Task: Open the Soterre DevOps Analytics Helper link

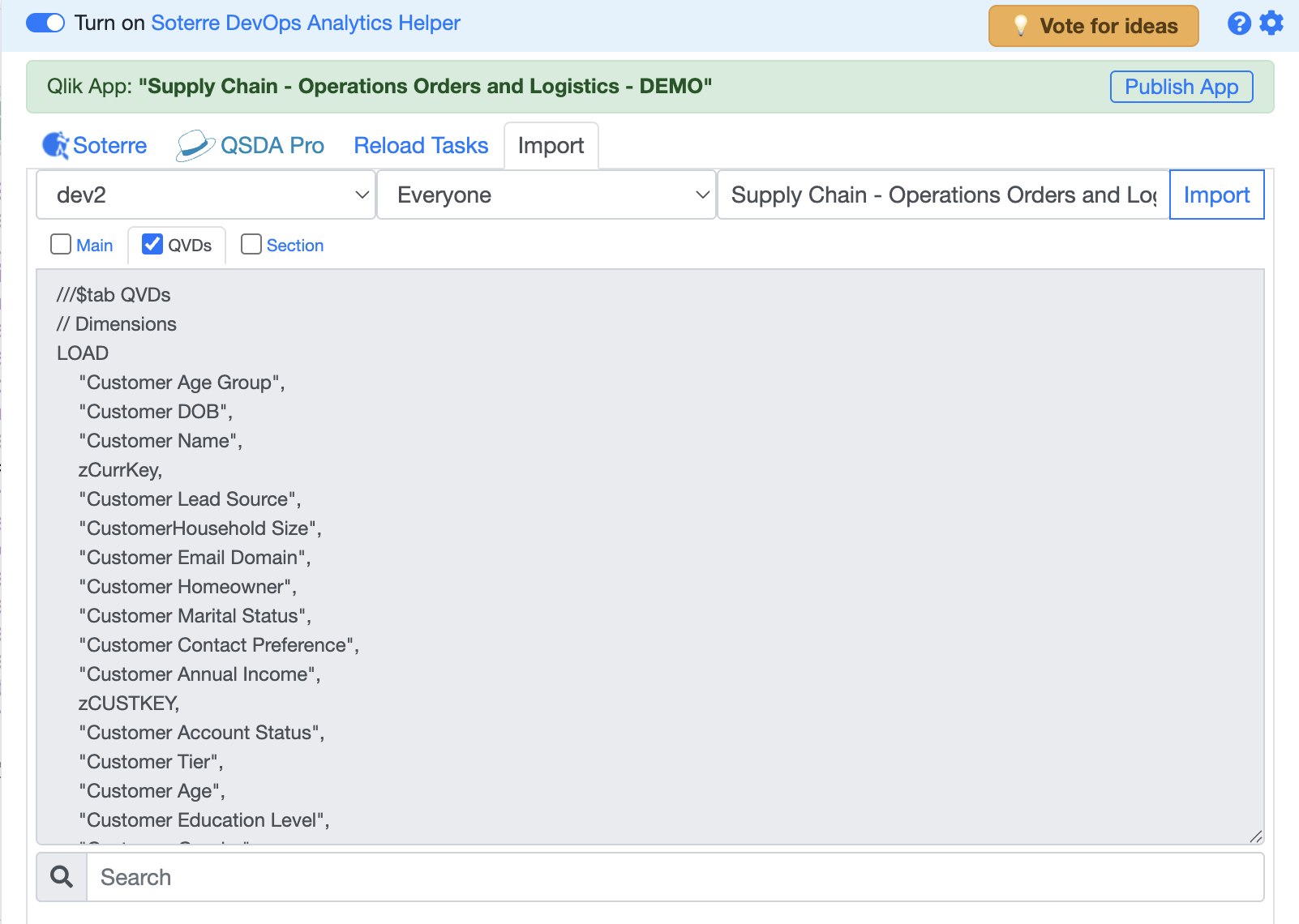Action: click(306, 23)
